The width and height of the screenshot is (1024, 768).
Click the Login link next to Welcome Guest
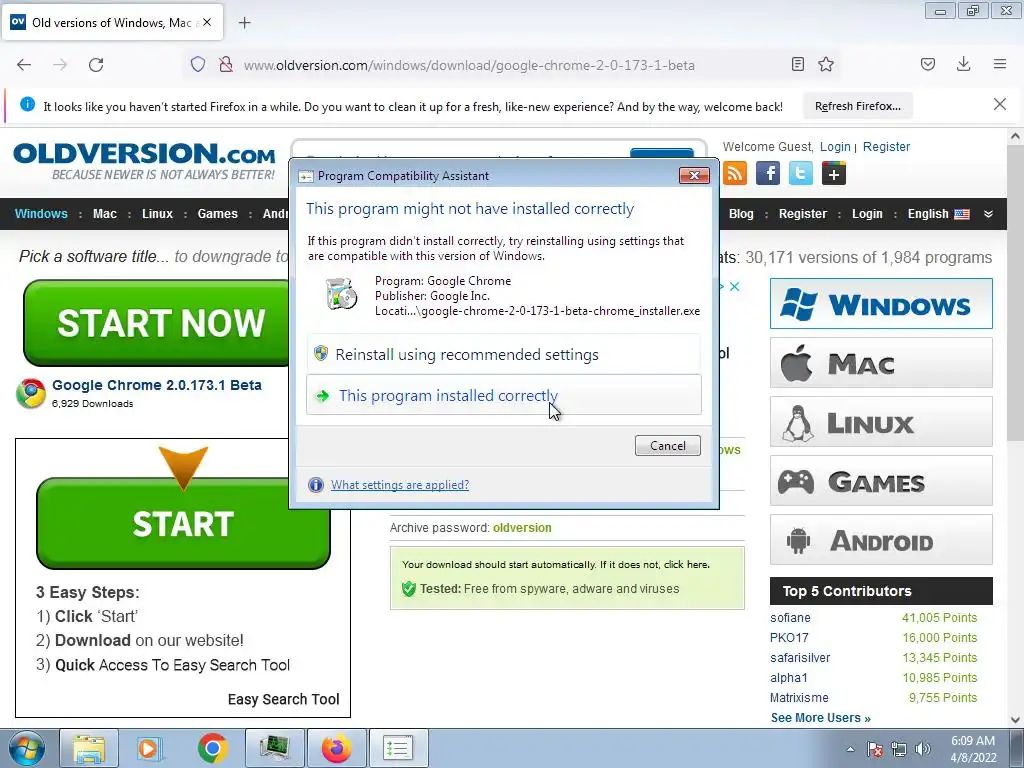[835, 147]
